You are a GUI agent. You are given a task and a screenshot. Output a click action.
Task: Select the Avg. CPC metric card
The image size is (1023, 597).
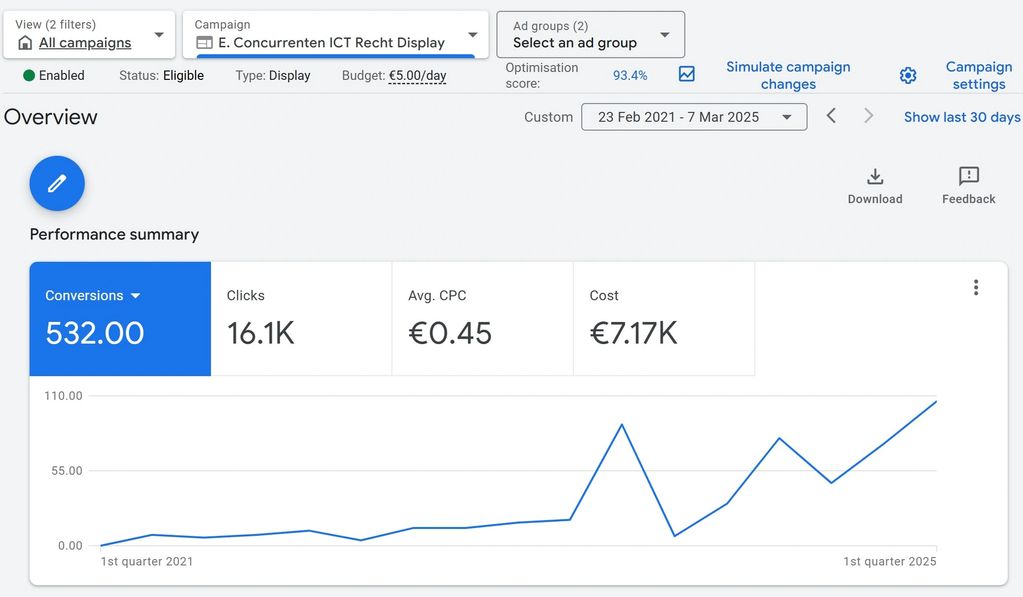point(482,319)
